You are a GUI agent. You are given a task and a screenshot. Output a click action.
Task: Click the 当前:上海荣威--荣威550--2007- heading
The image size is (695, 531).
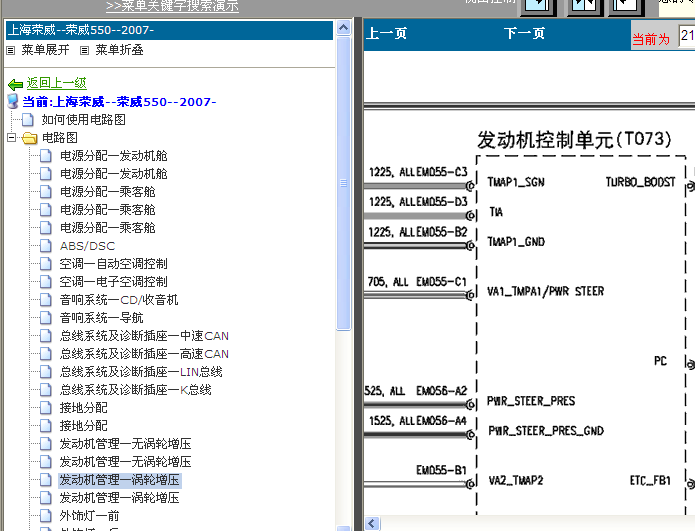(119, 102)
